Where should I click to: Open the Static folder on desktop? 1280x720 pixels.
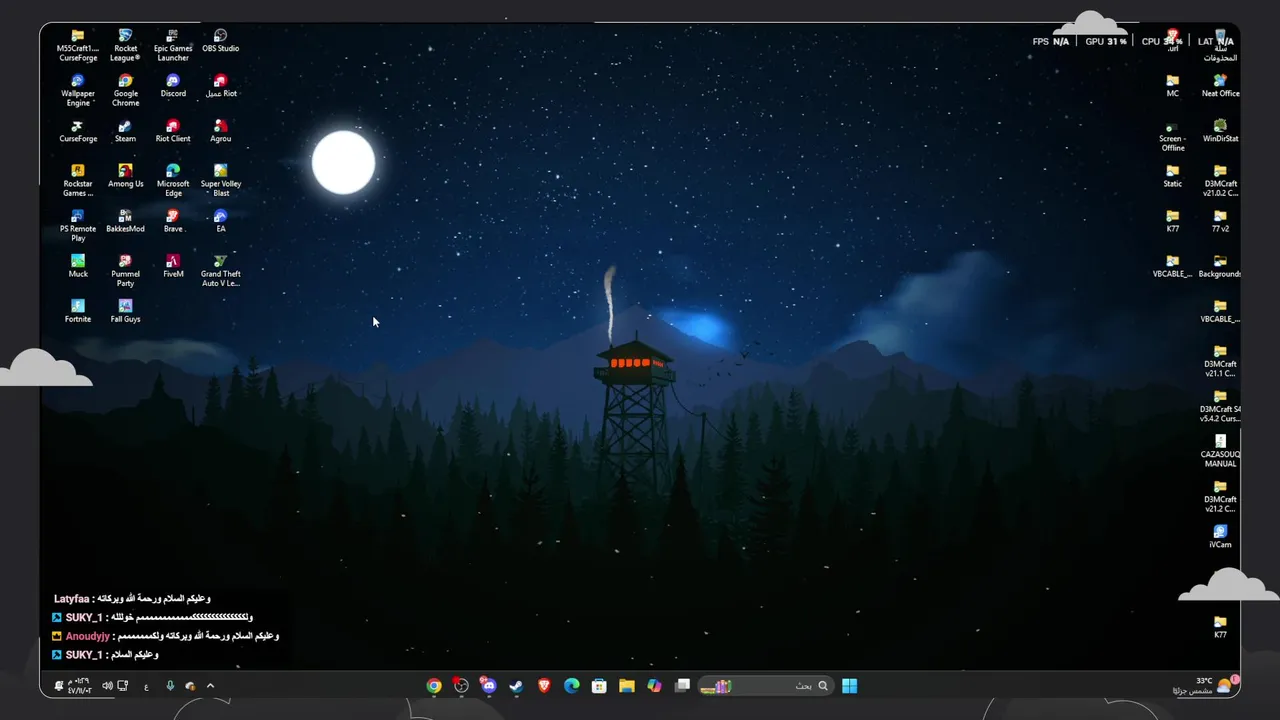click(x=1172, y=176)
